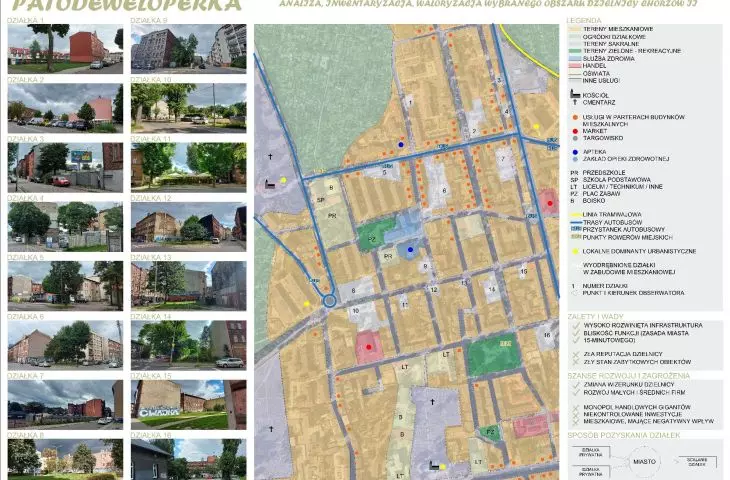Click the MIASTO circle in the diagram
The image size is (730, 480).
pyautogui.click(x=644, y=461)
